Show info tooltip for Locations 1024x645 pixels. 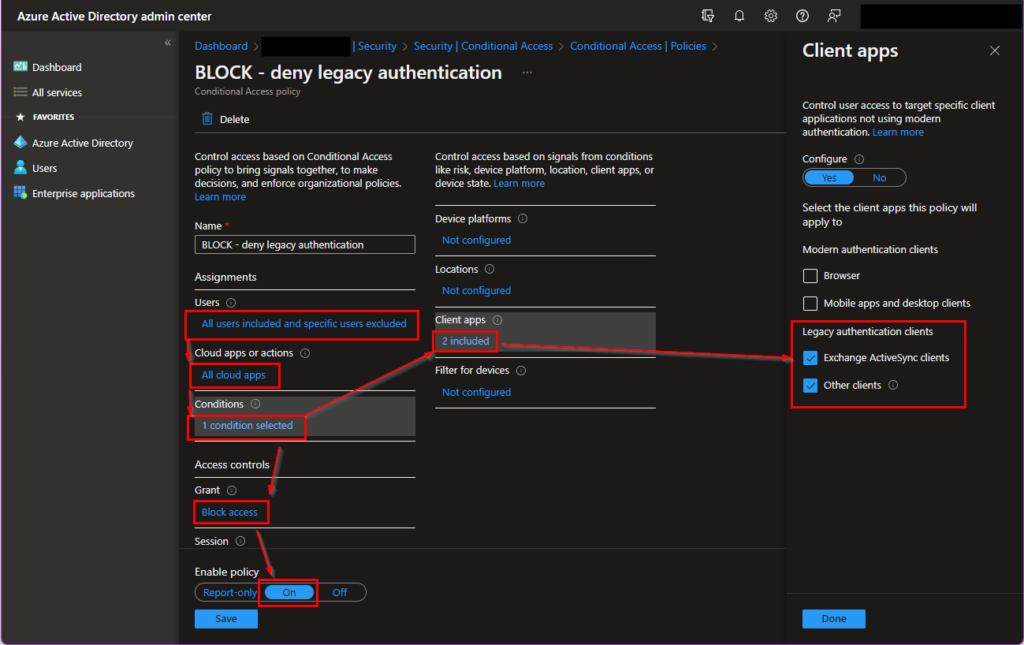(490, 269)
